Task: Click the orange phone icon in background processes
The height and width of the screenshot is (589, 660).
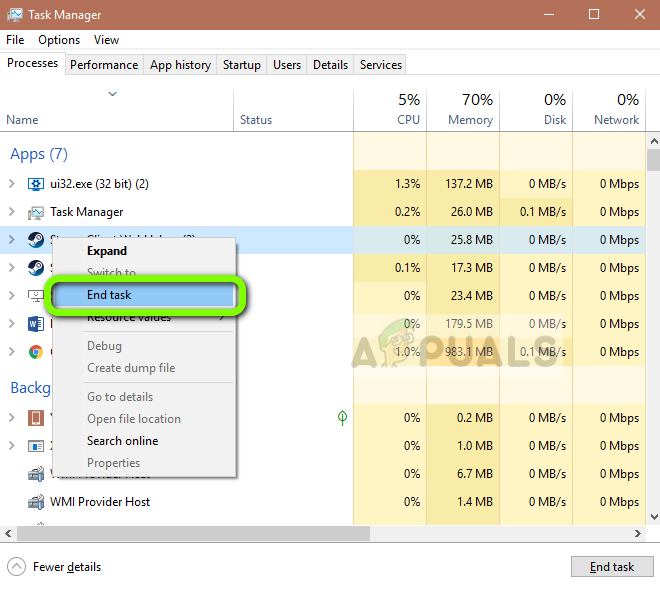Action: point(36,418)
